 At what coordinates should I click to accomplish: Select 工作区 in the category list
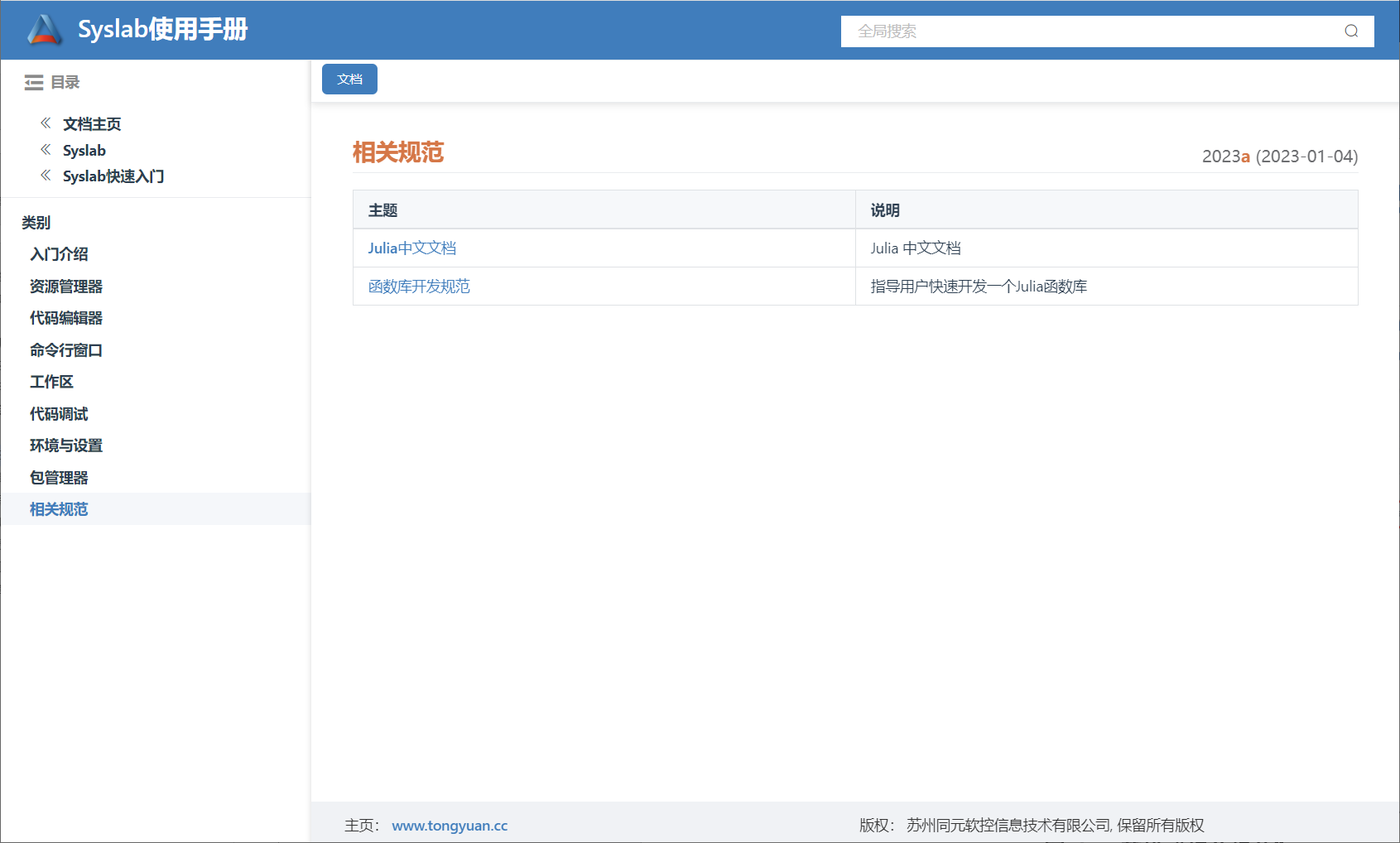coord(51,382)
